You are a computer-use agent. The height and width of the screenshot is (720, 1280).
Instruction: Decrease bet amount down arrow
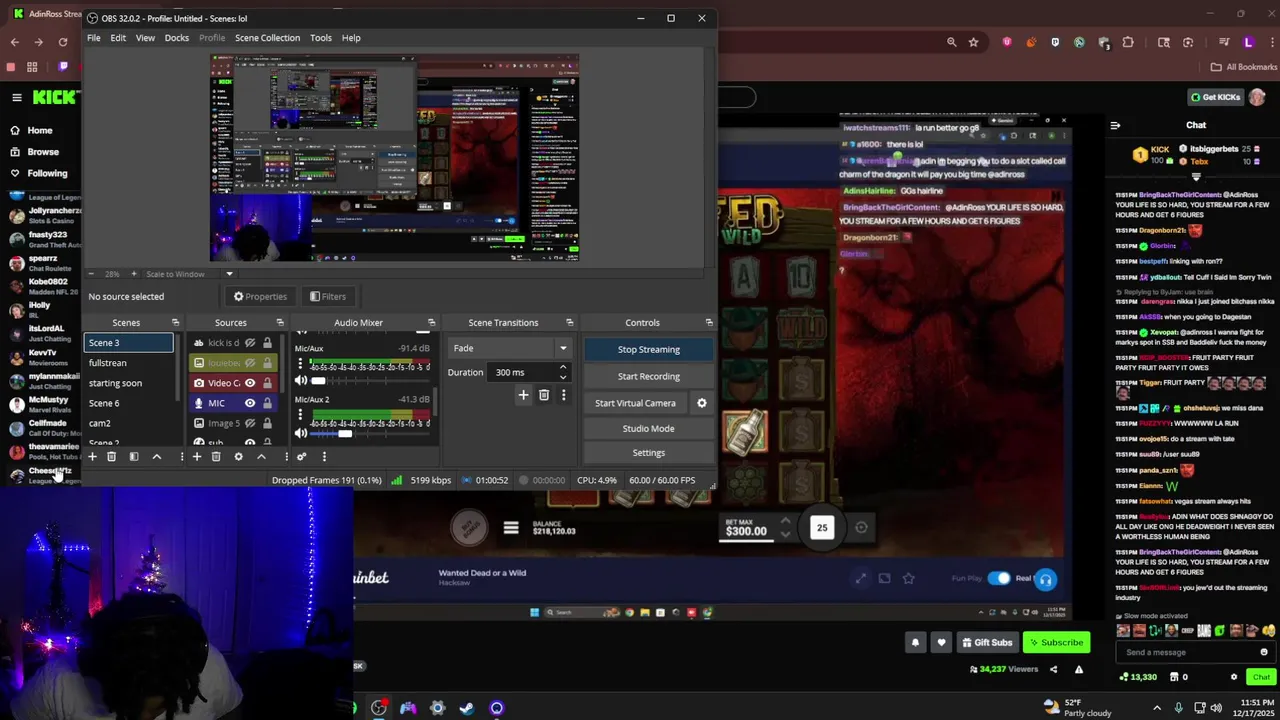[x=785, y=534]
